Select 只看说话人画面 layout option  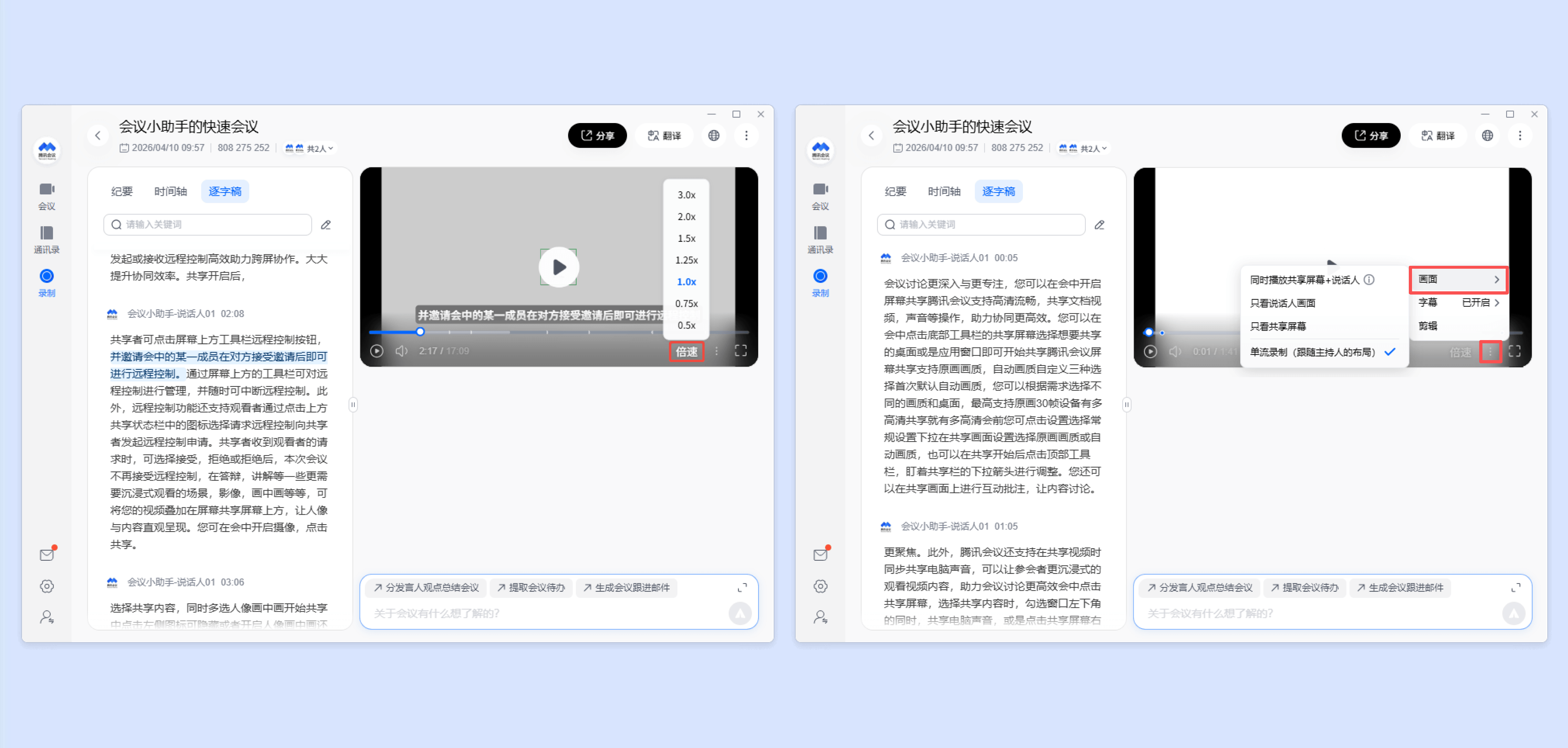tap(1283, 303)
